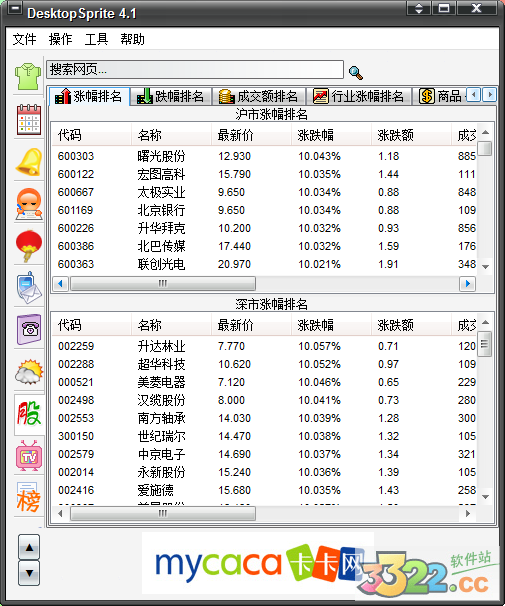
Task: Sort 沪市 table by 涨跌幅 header
Action: pos(332,135)
